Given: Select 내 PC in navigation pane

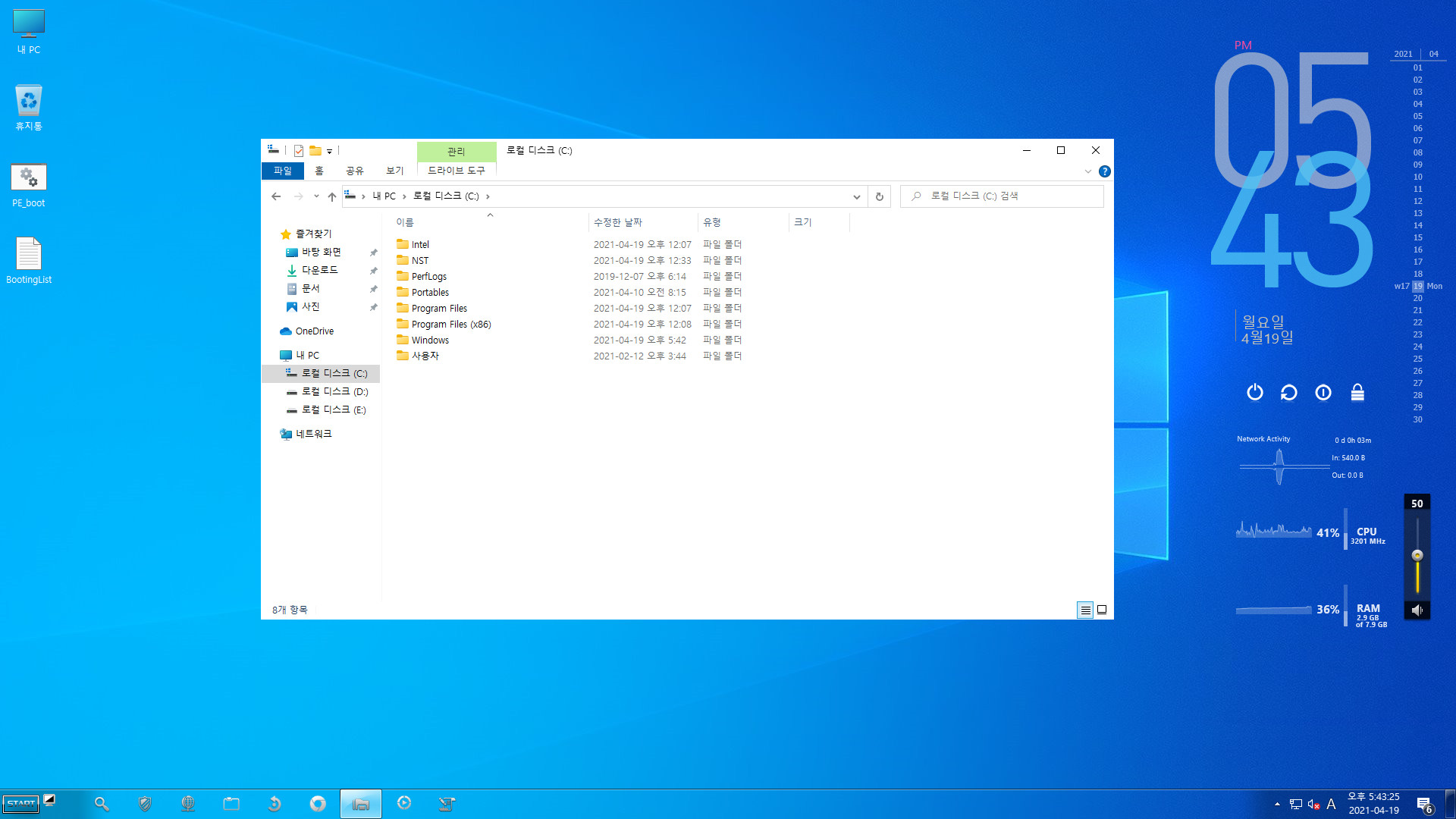Looking at the screenshot, I should click(307, 356).
